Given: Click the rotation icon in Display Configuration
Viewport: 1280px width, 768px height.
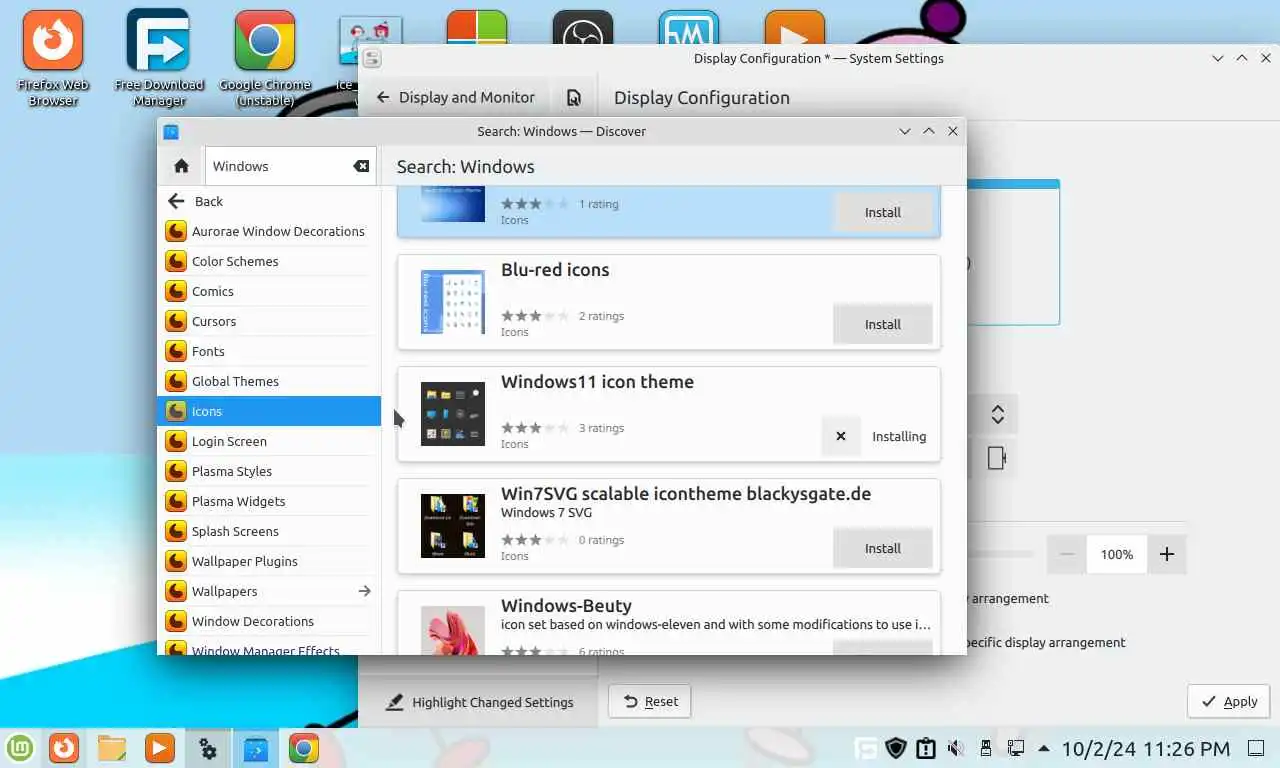Looking at the screenshot, I should [997, 458].
